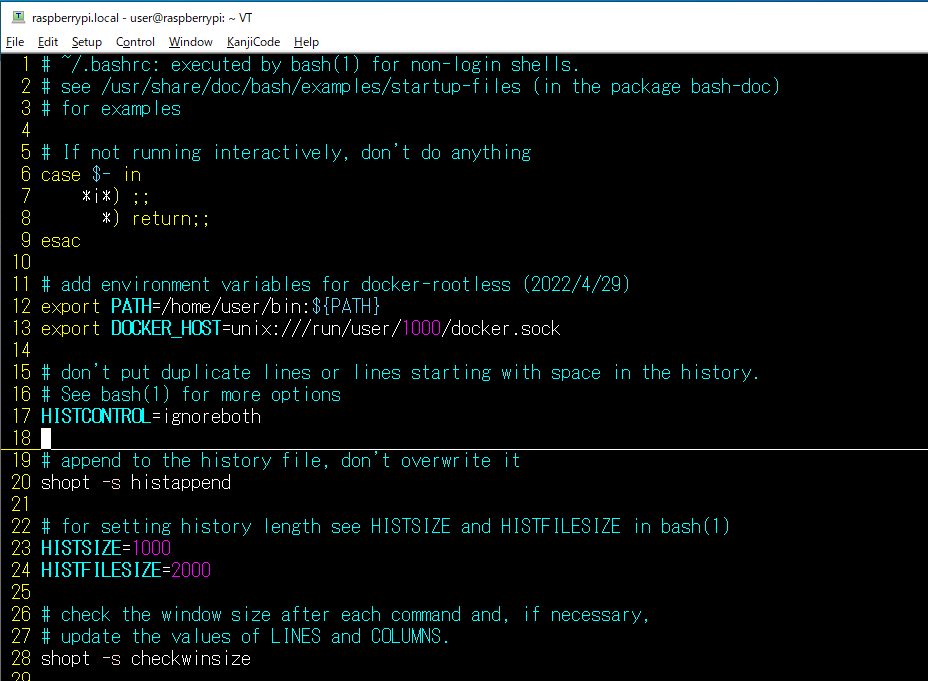This screenshot has width=928, height=681.
Task: Click the Tera Term title bar icon
Action: coord(19,17)
